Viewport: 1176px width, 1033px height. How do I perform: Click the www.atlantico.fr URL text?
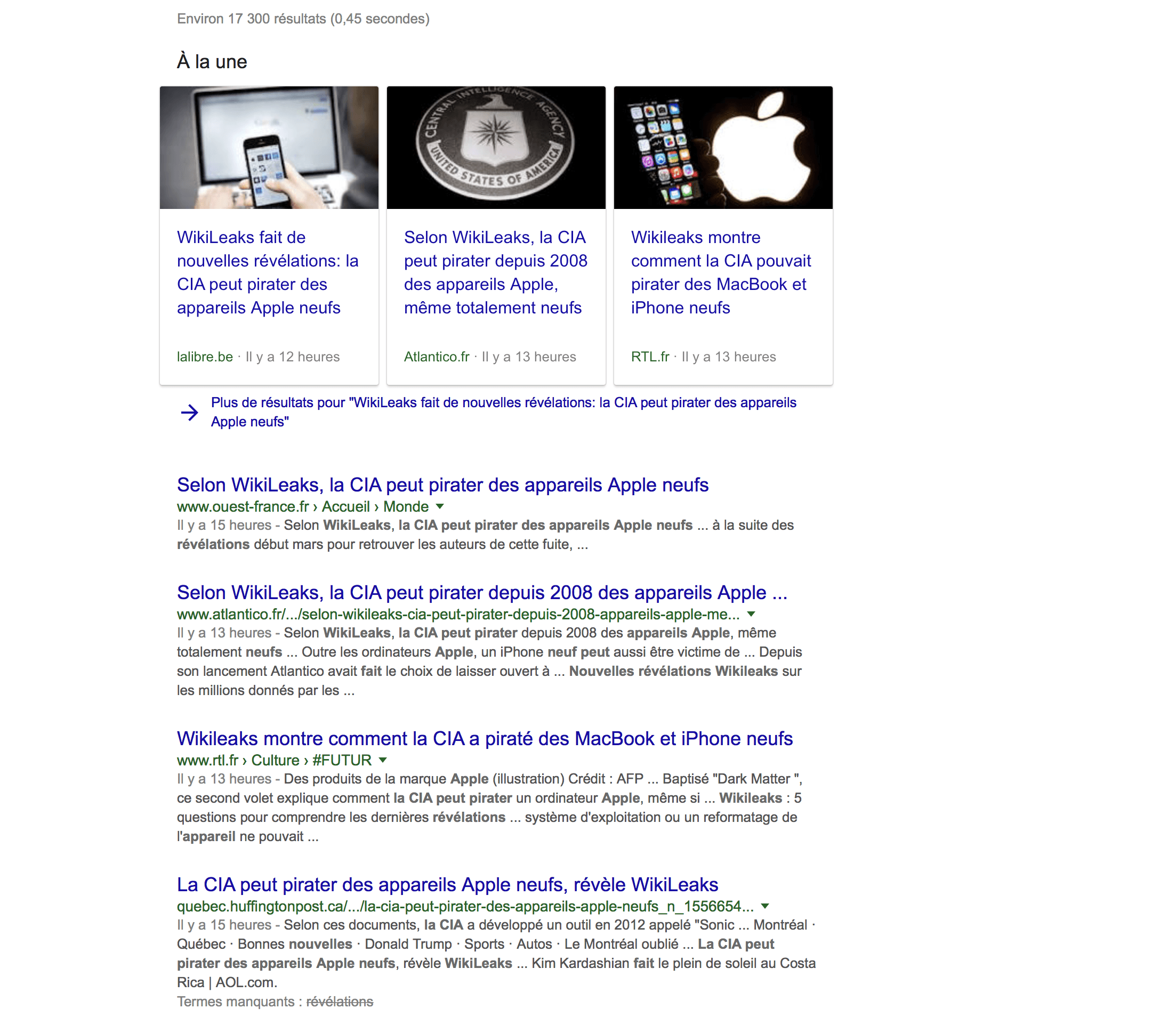[x=458, y=614]
